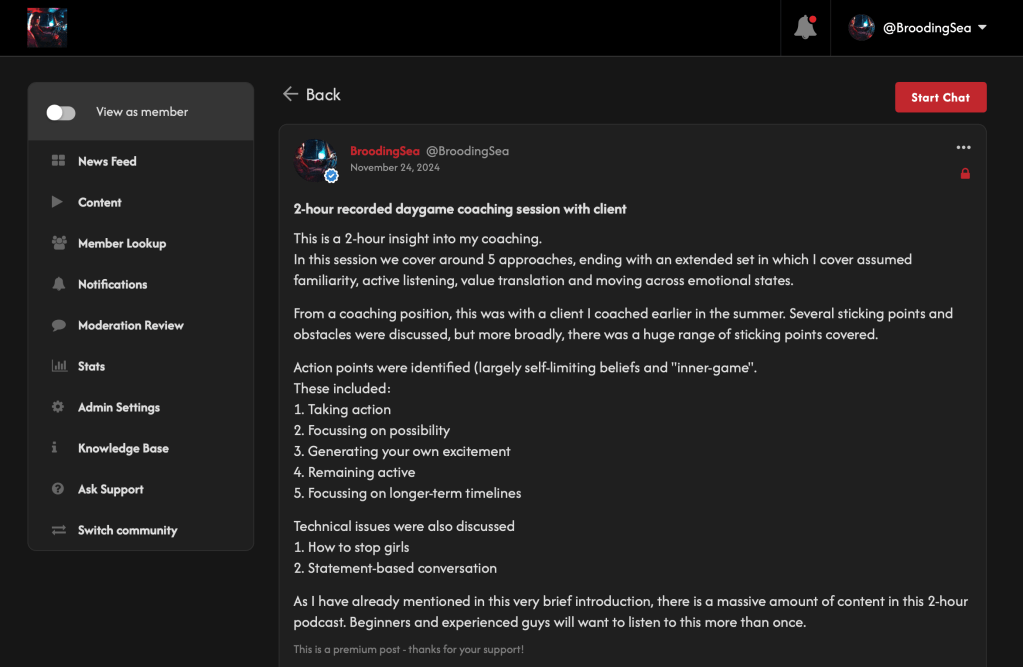Click the BroodingSea author name link

tap(384, 151)
